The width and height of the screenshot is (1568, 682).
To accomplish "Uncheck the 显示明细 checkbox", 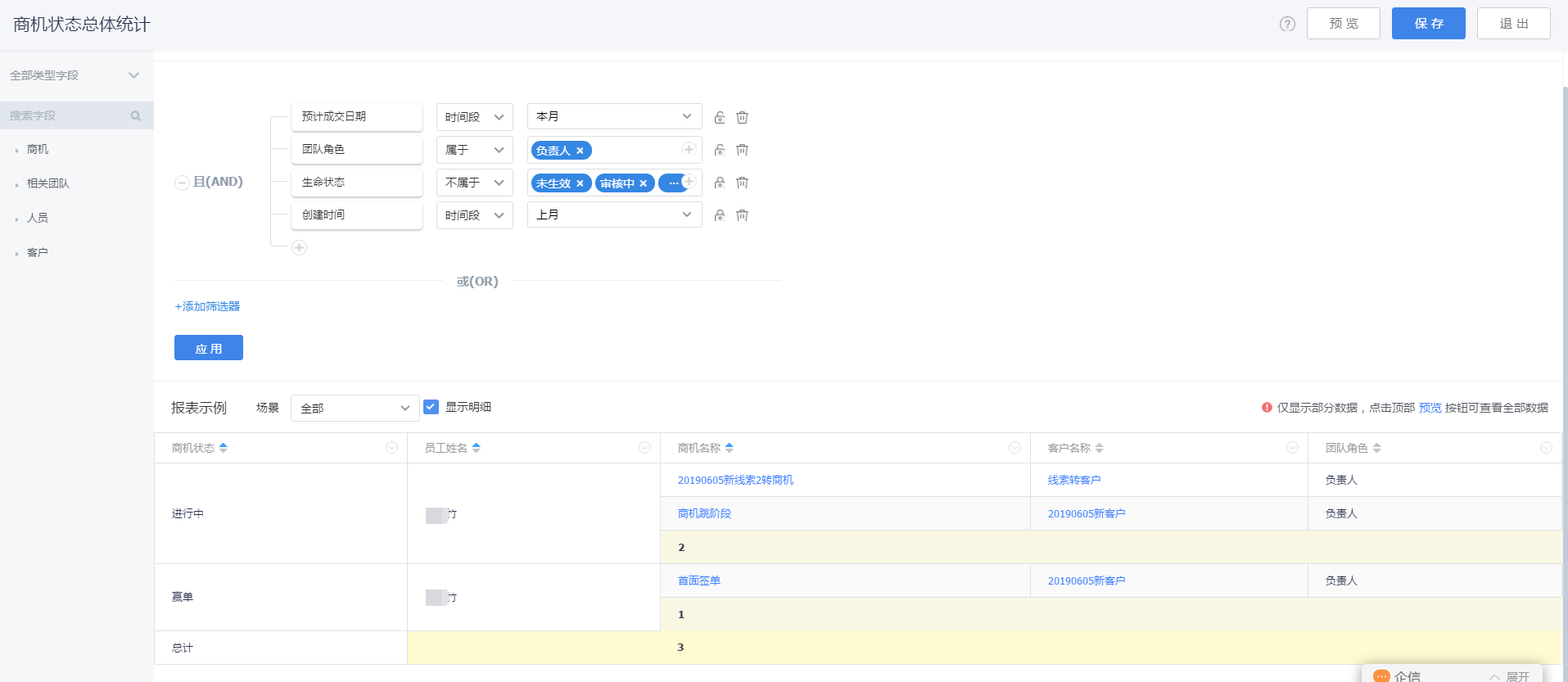I will coord(432,407).
